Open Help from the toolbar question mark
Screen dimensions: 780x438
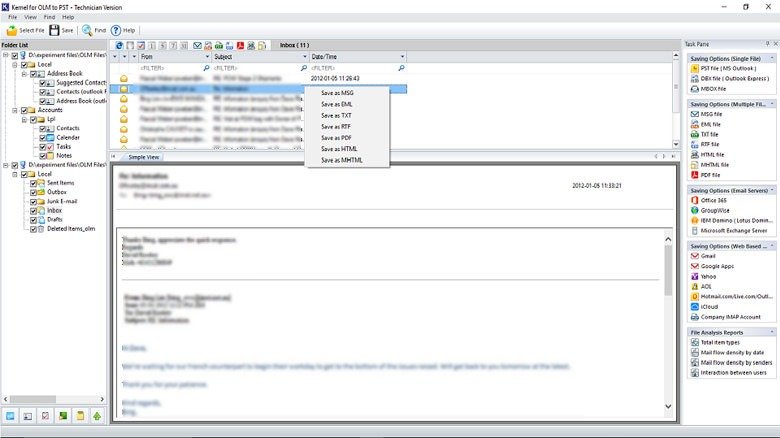[x=116, y=30]
